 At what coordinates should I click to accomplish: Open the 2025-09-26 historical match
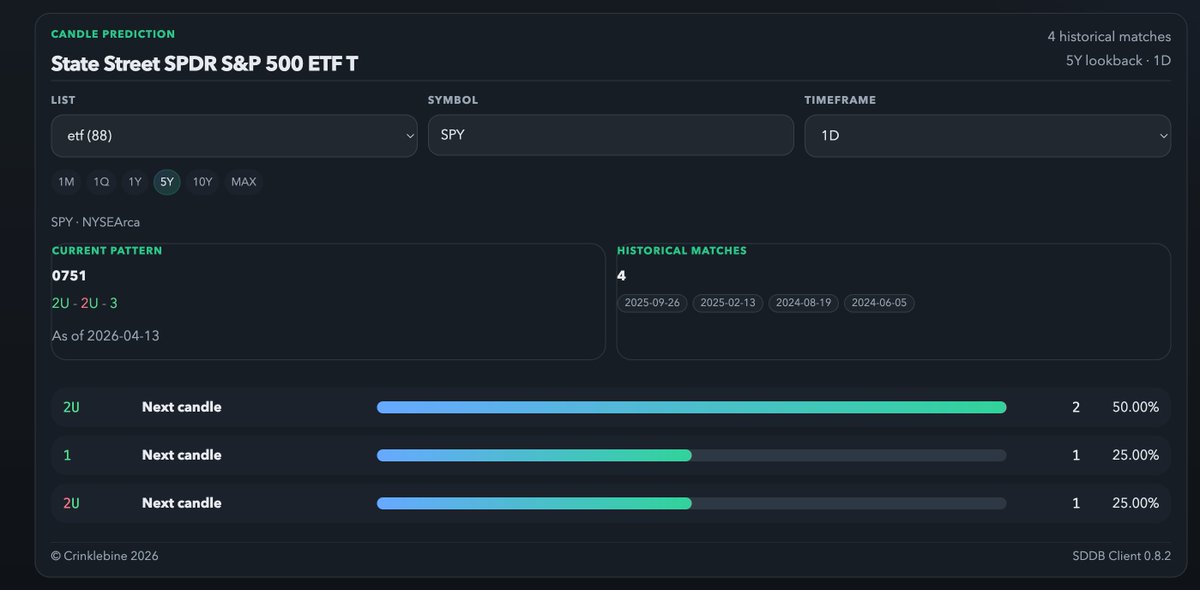(652, 303)
